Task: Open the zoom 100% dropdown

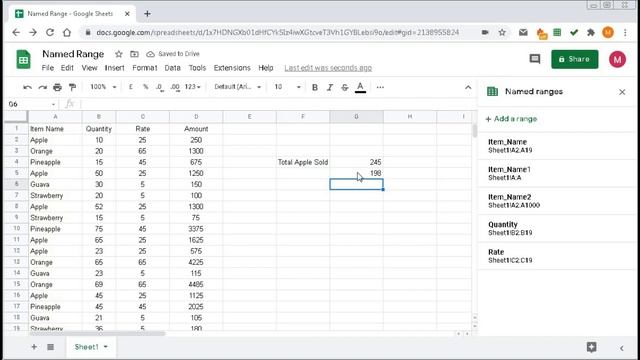Action: 103,87
